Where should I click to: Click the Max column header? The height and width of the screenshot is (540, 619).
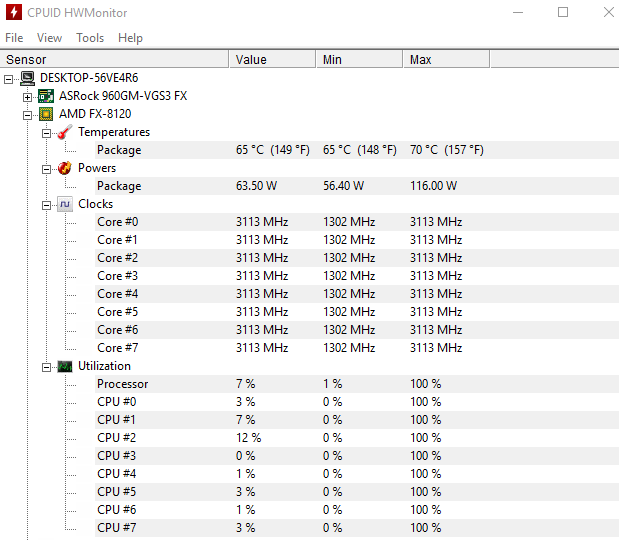446,60
